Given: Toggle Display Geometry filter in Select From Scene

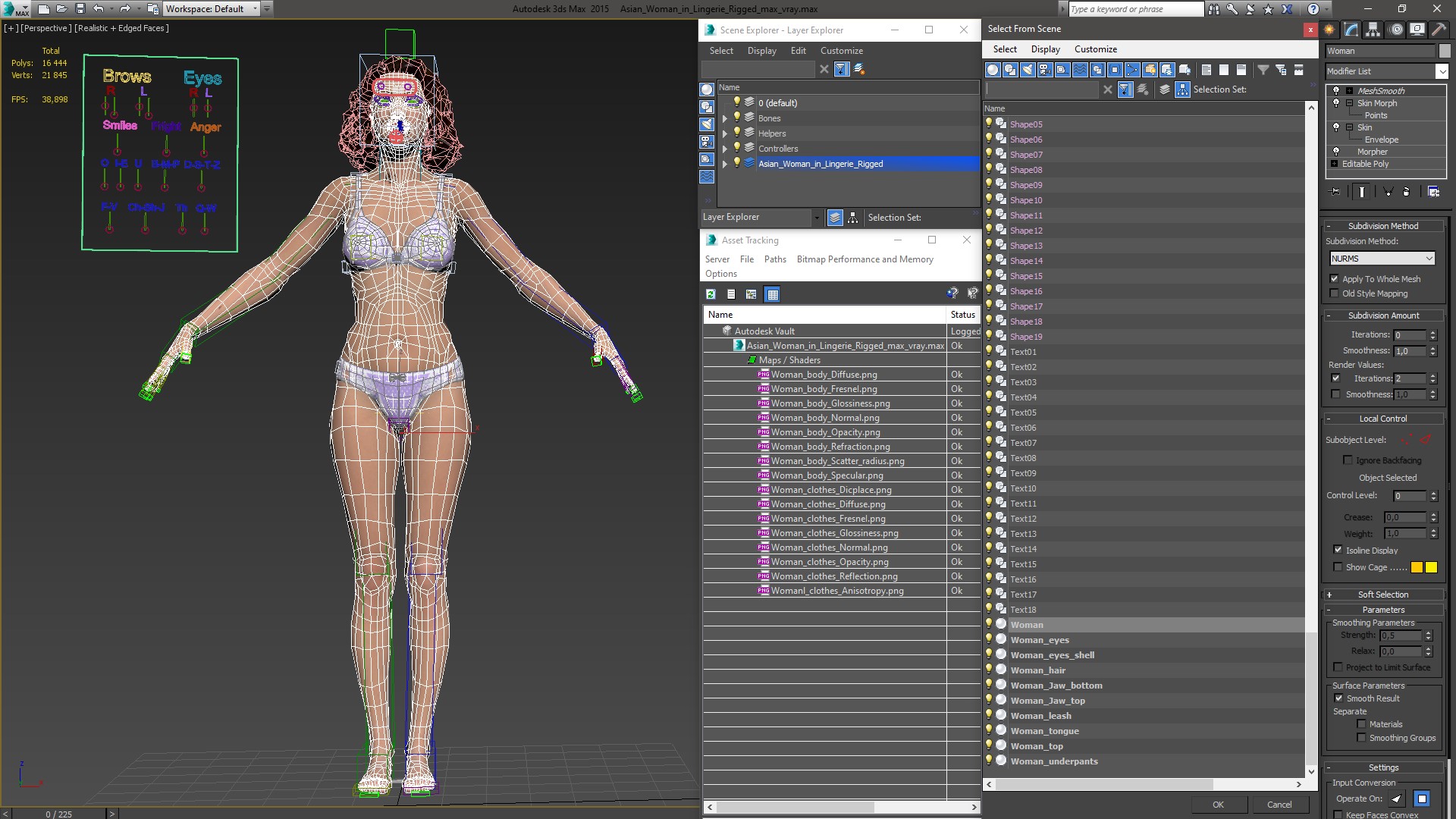Looking at the screenshot, I should point(993,70).
